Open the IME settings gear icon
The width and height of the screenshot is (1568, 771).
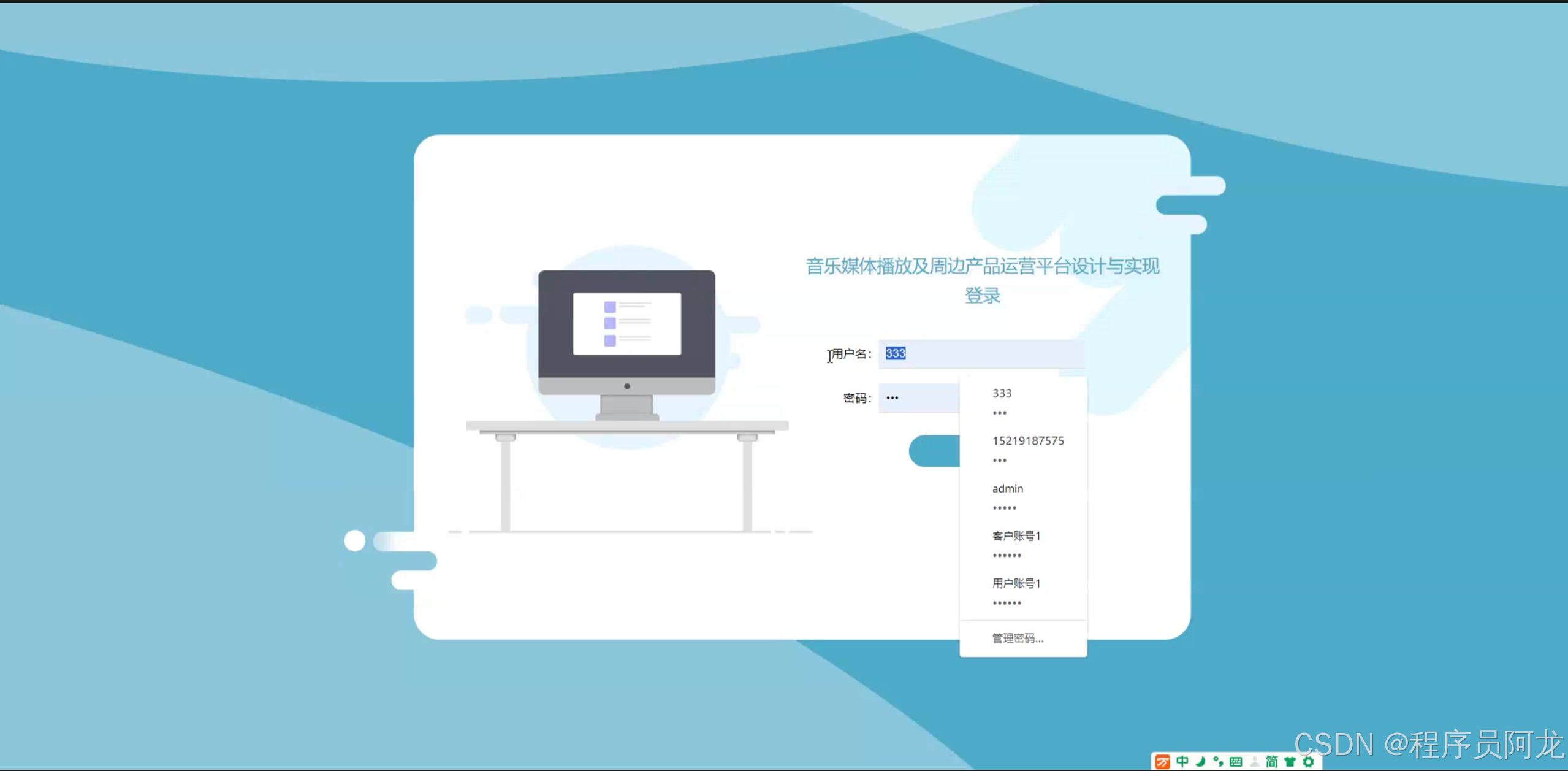1308,761
